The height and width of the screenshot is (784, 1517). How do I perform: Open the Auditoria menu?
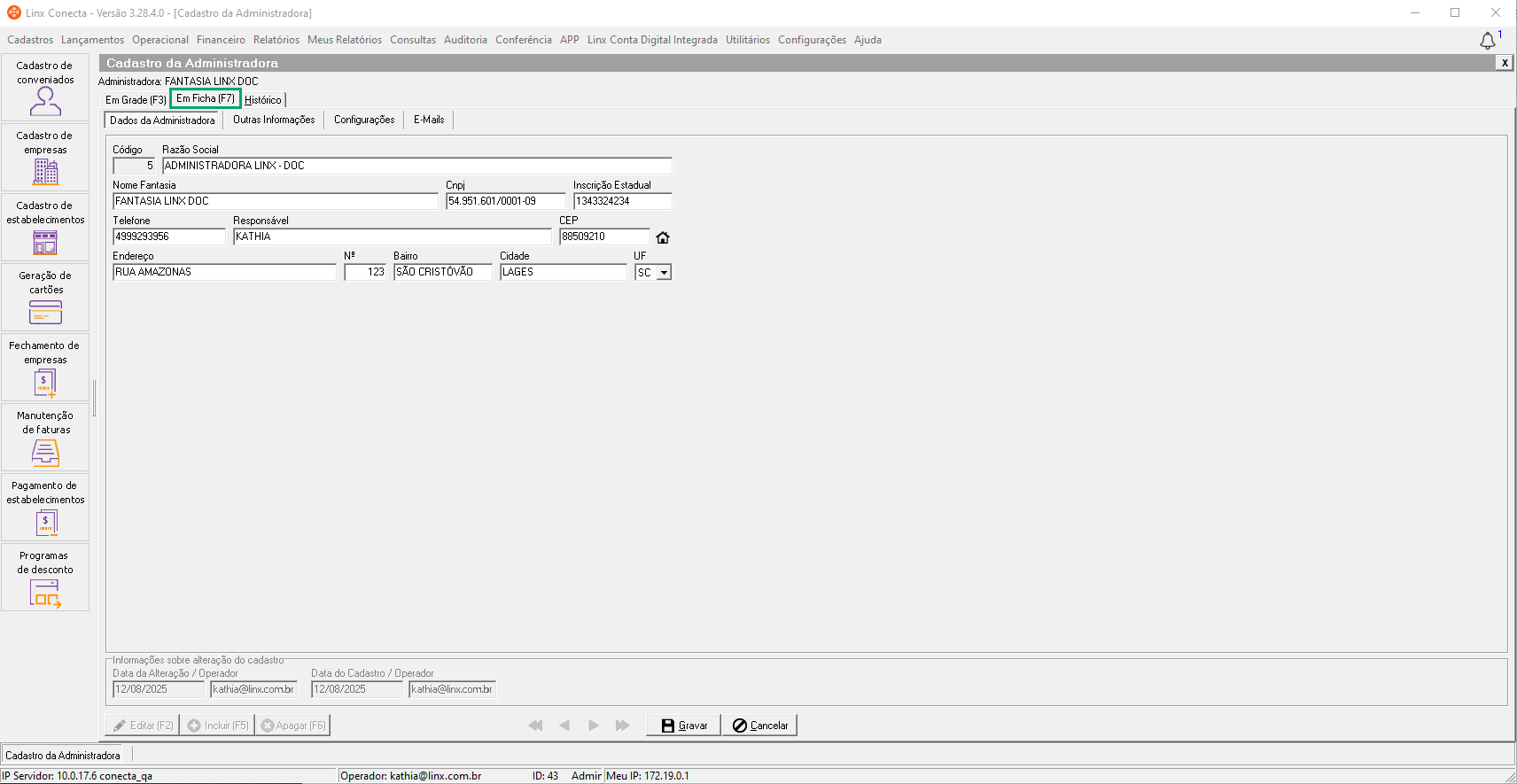click(465, 40)
